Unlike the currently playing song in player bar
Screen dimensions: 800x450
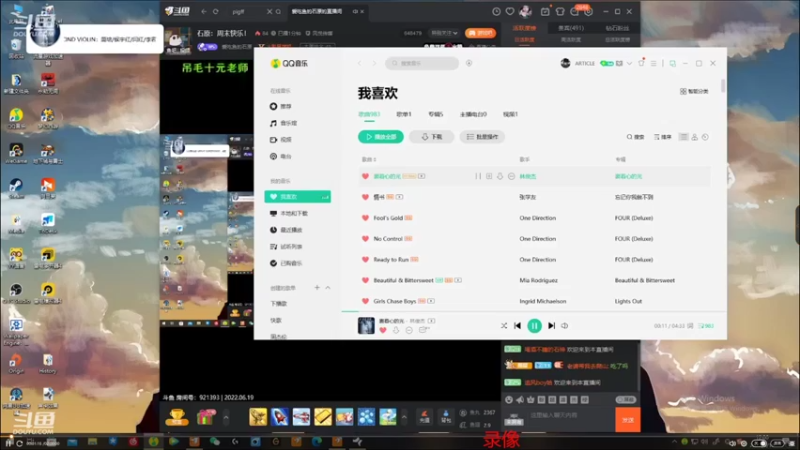[383, 331]
